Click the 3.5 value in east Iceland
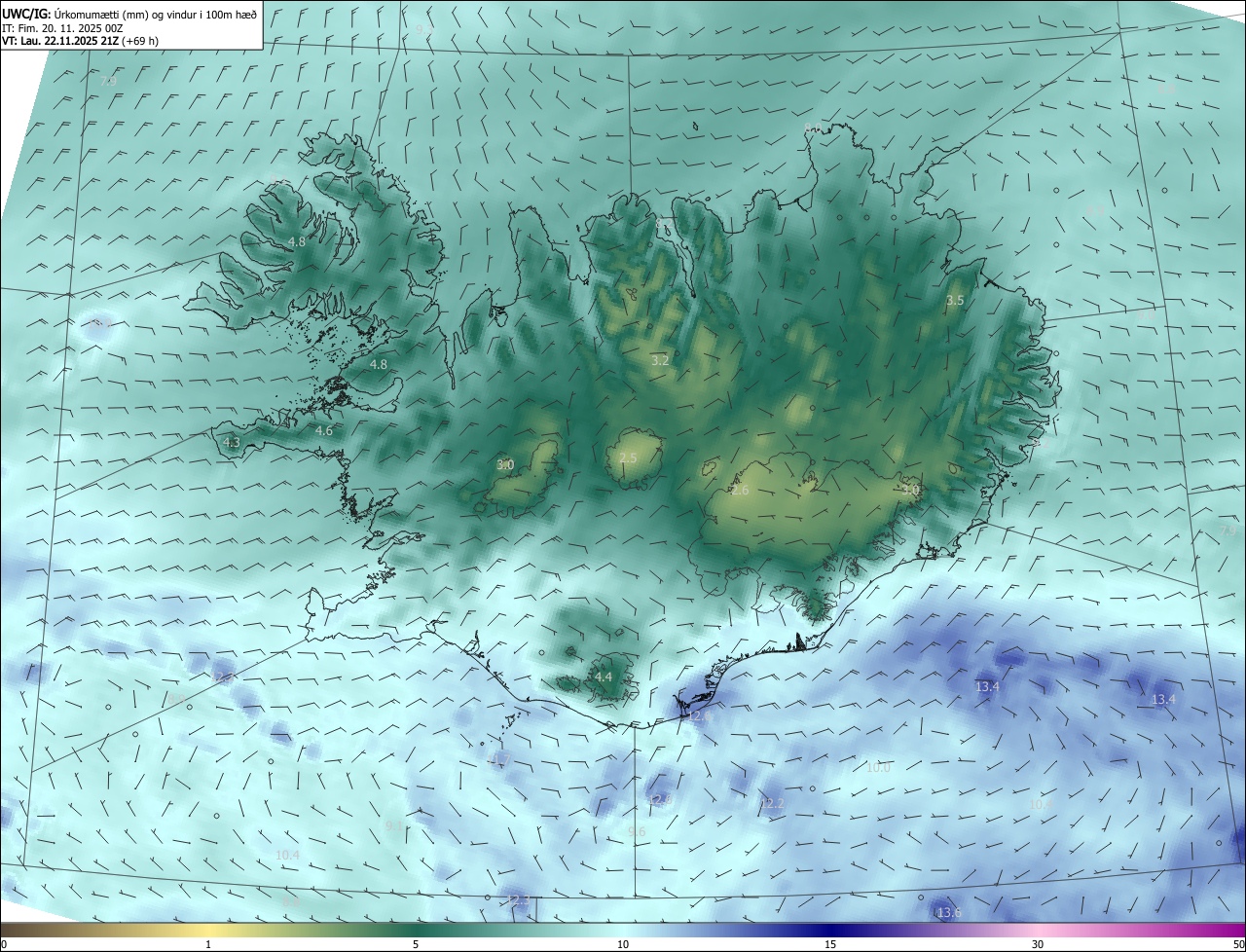1246x952 pixels. [x=955, y=301]
